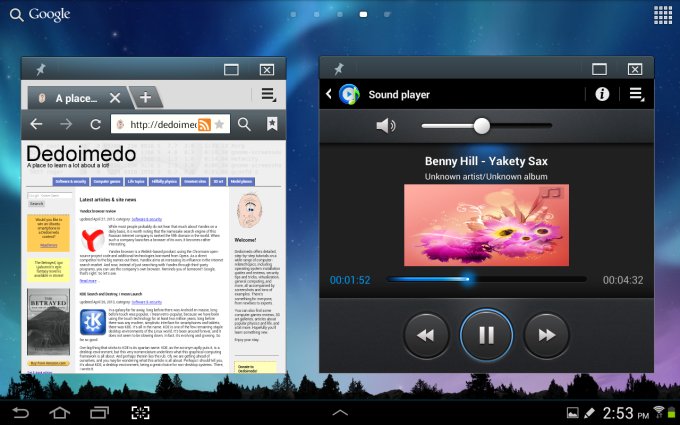Open the recent apps list

click(x=99, y=412)
